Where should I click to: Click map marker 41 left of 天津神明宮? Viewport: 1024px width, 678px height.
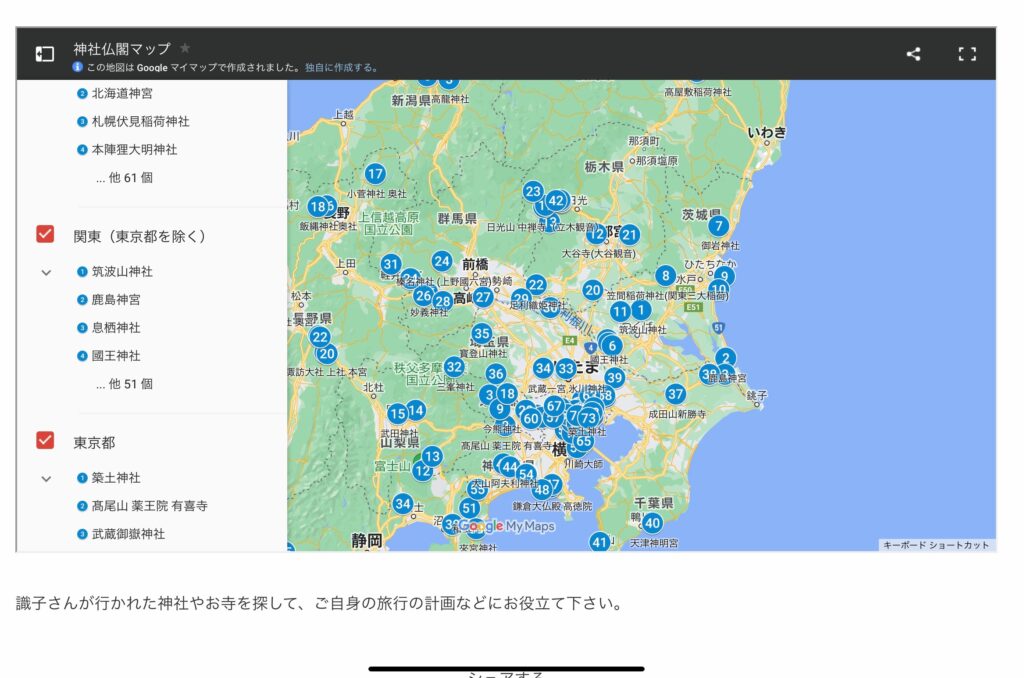[600, 541]
